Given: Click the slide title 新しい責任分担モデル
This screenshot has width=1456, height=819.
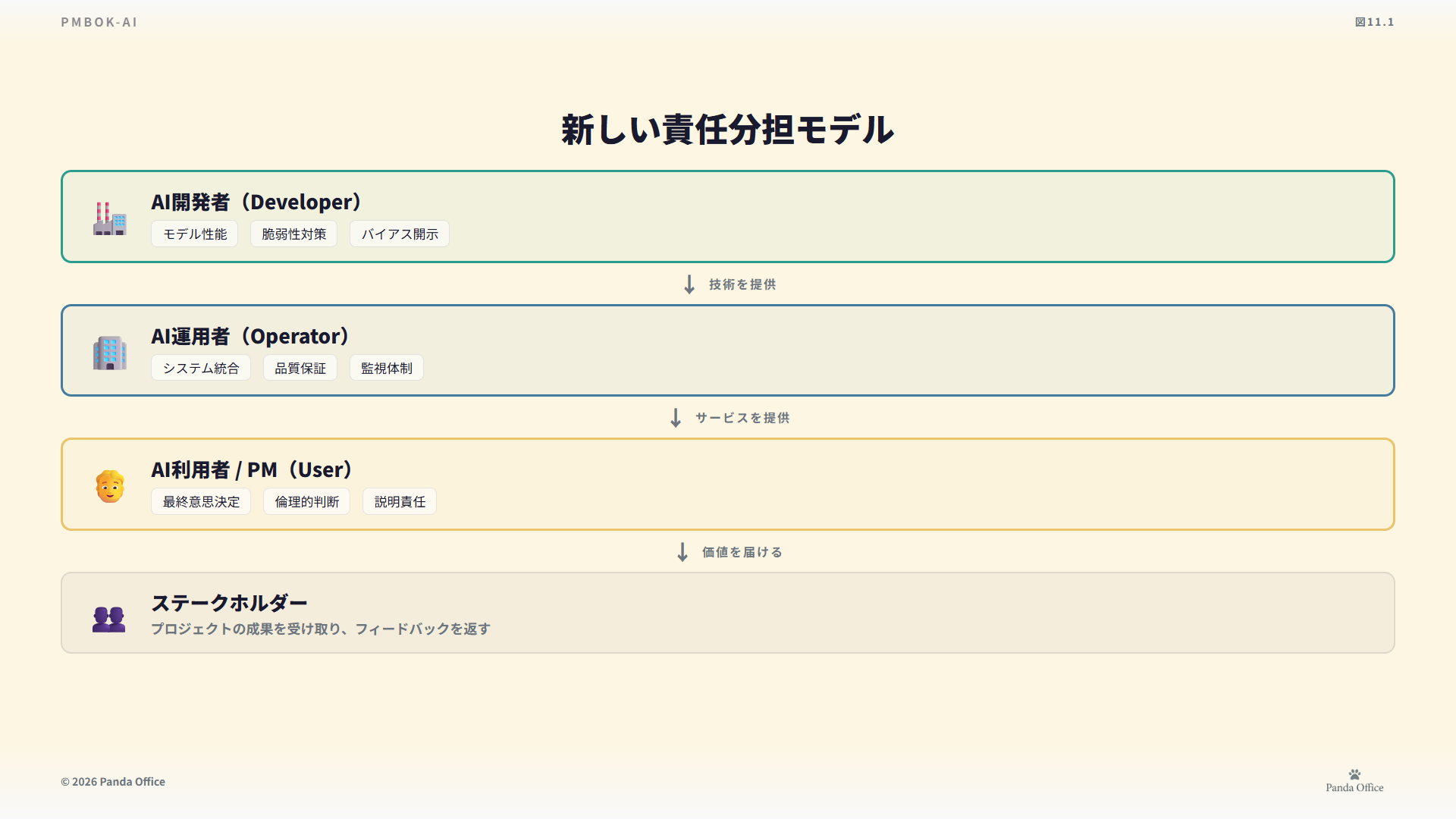Looking at the screenshot, I should [x=727, y=130].
